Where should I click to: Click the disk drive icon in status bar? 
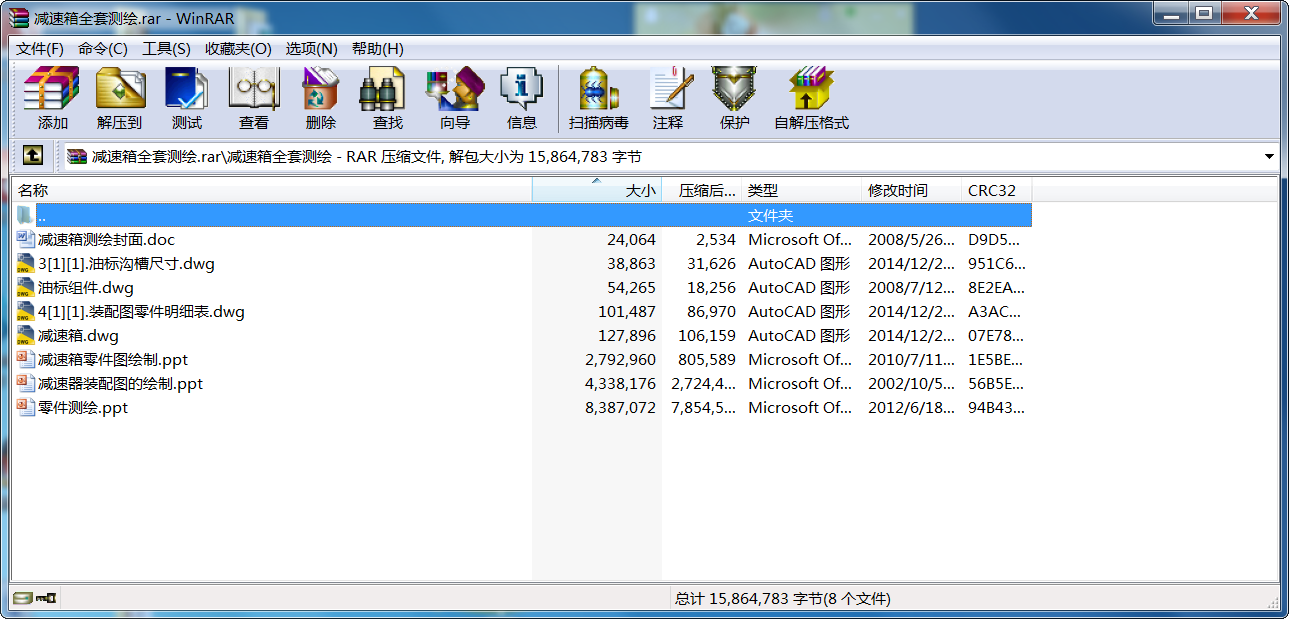22,598
